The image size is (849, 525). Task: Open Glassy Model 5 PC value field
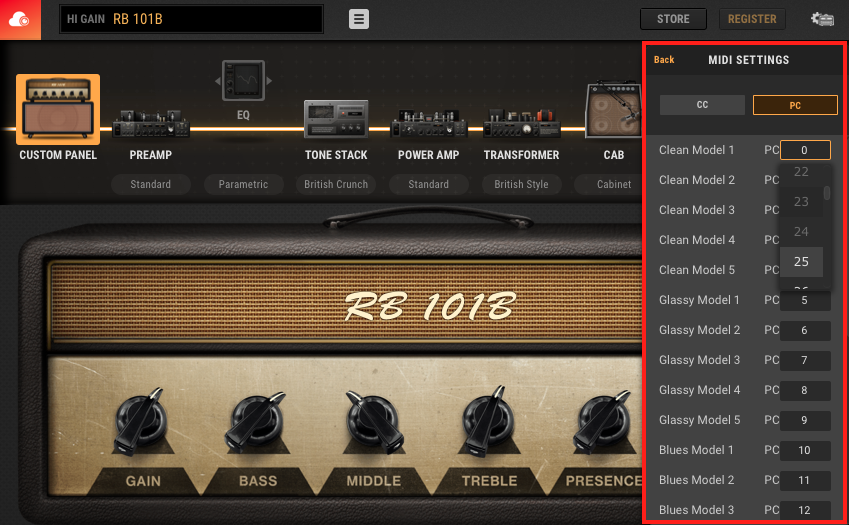(805, 421)
